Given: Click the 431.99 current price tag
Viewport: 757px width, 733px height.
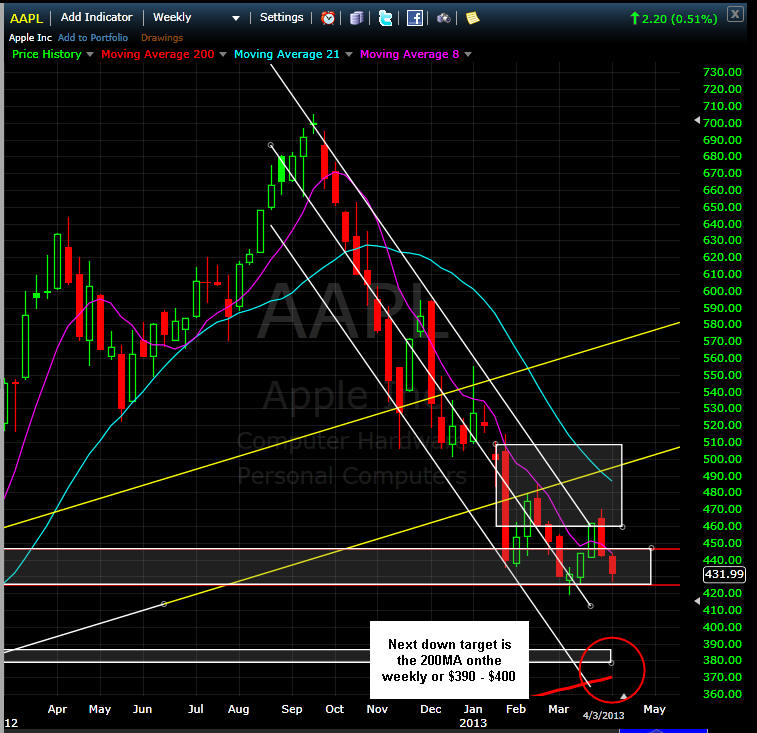Looking at the screenshot, I should point(724,574).
